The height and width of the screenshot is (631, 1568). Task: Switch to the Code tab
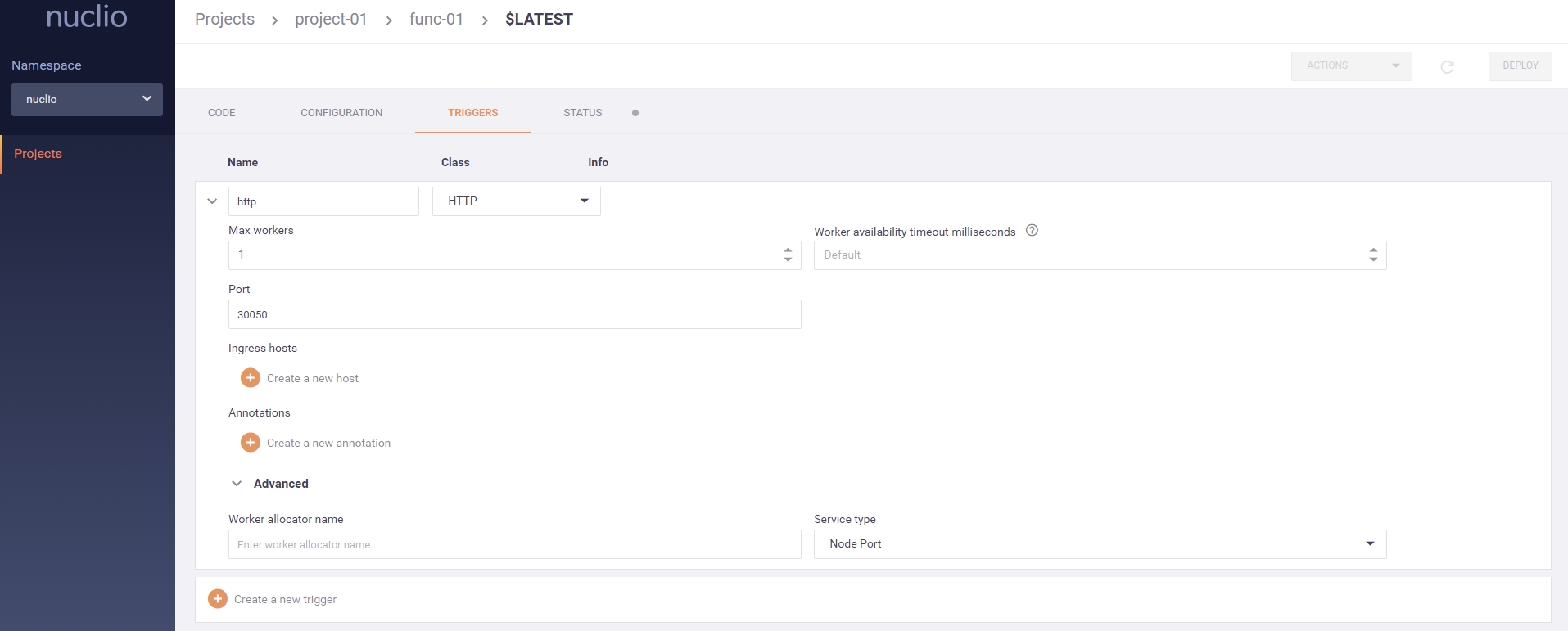click(221, 113)
